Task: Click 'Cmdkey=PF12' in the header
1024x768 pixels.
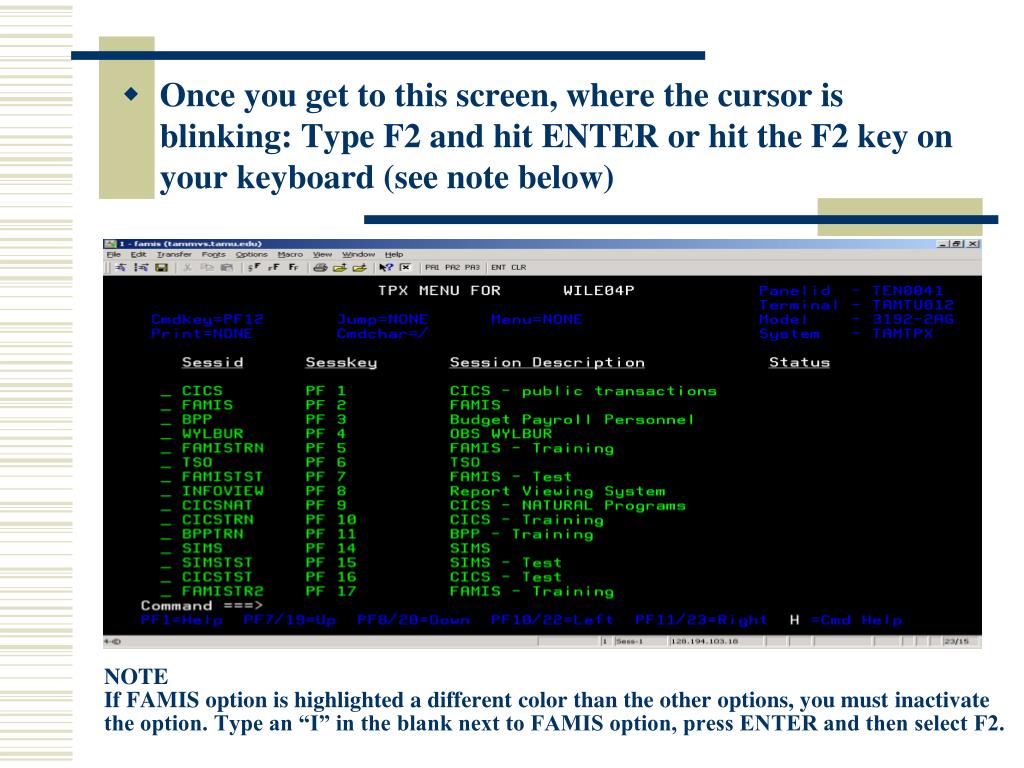Action: click(208, 320)
